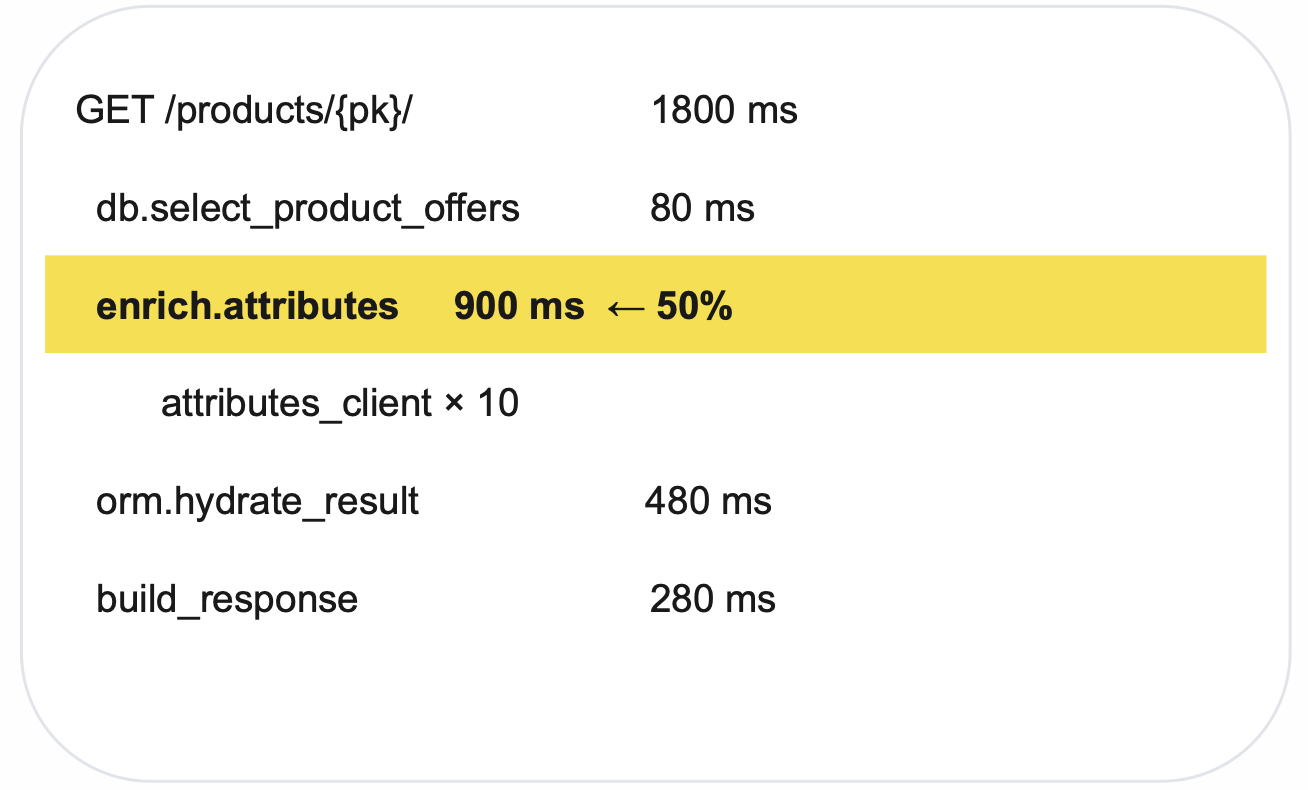Click the 1800 ms total duration
The image size is (1308, 790).
point(724,110)
